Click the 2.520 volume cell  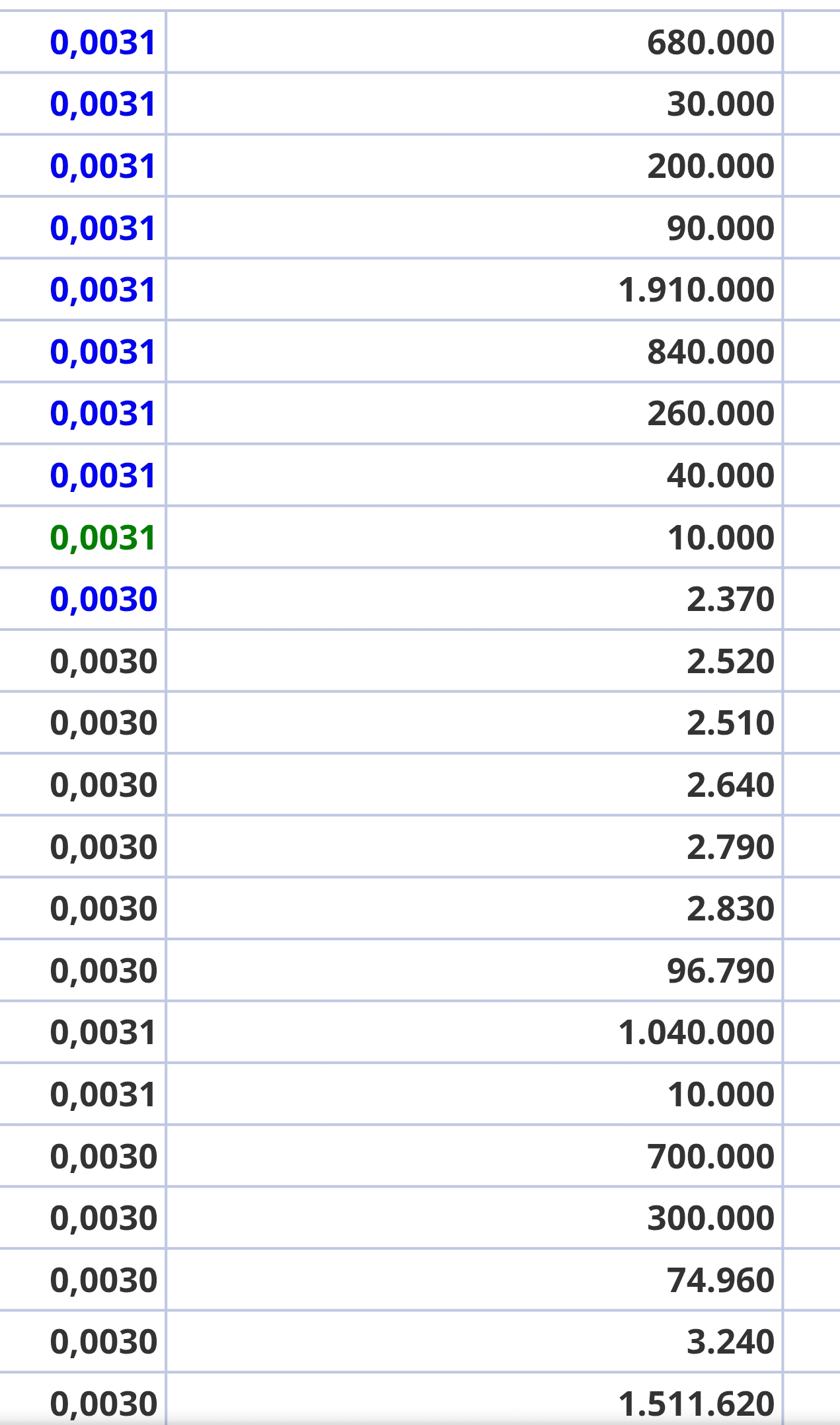[730, 661]
